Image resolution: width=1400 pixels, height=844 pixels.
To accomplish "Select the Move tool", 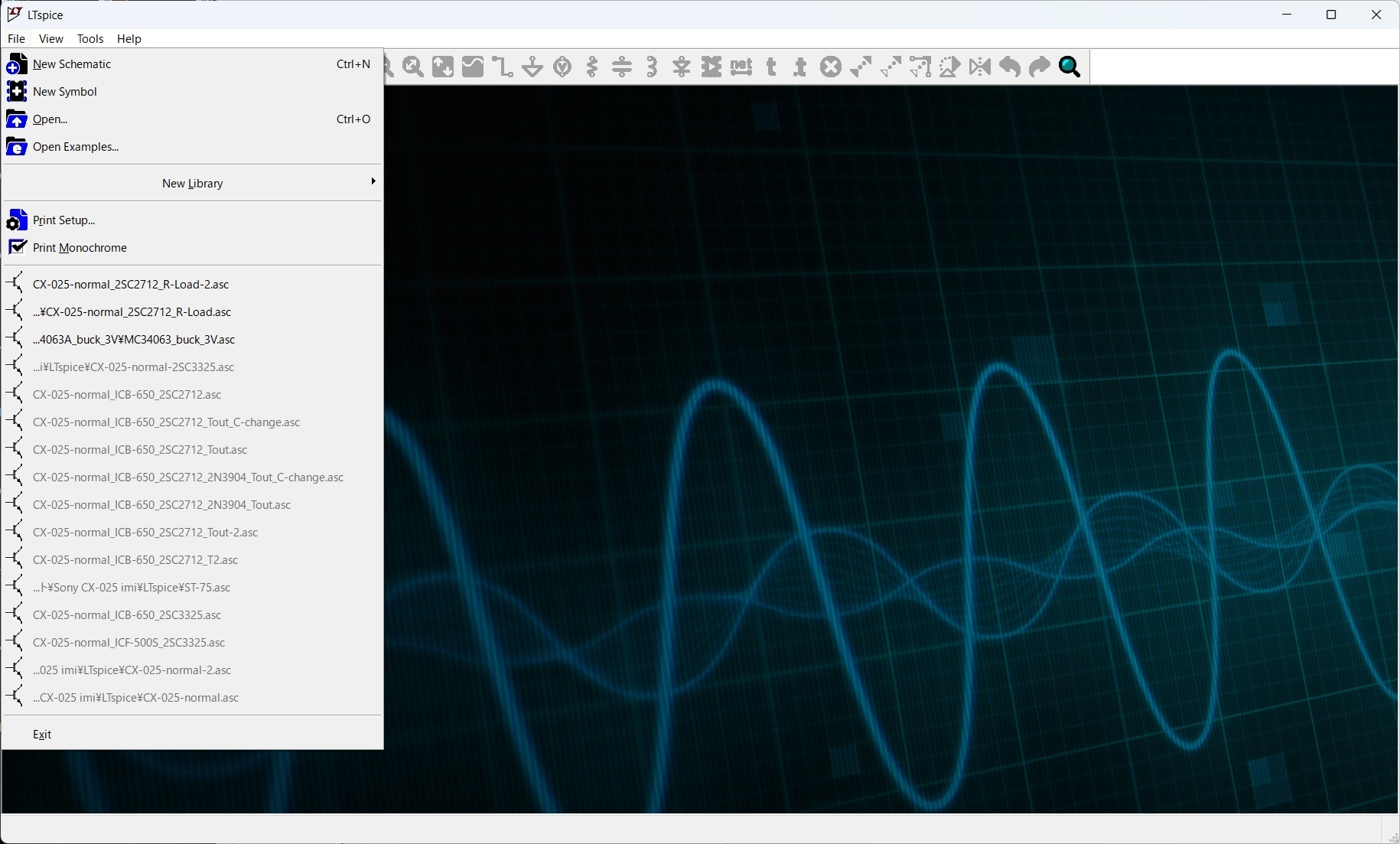I will point(861,67).
